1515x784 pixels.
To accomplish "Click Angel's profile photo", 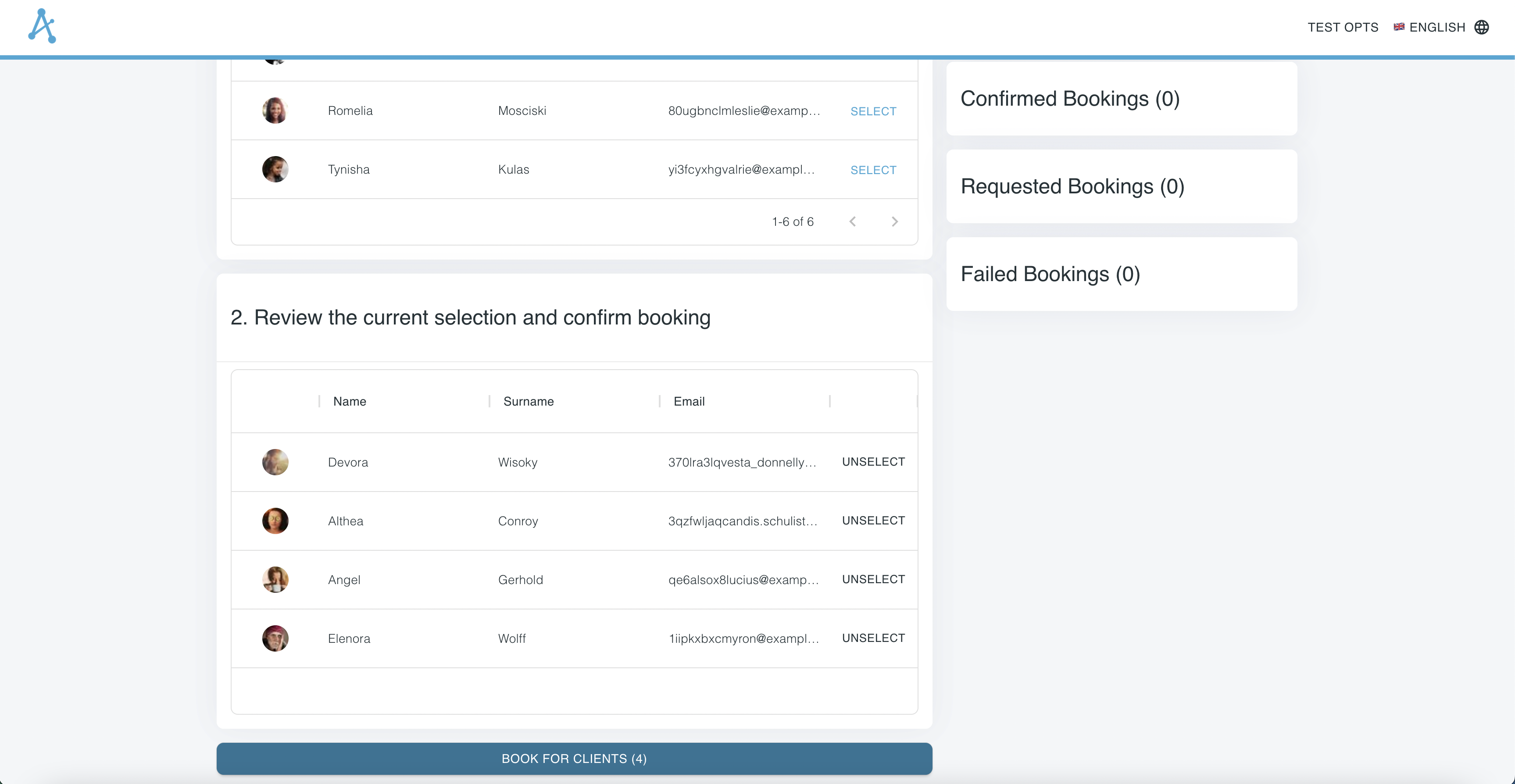I will point(275,579).
